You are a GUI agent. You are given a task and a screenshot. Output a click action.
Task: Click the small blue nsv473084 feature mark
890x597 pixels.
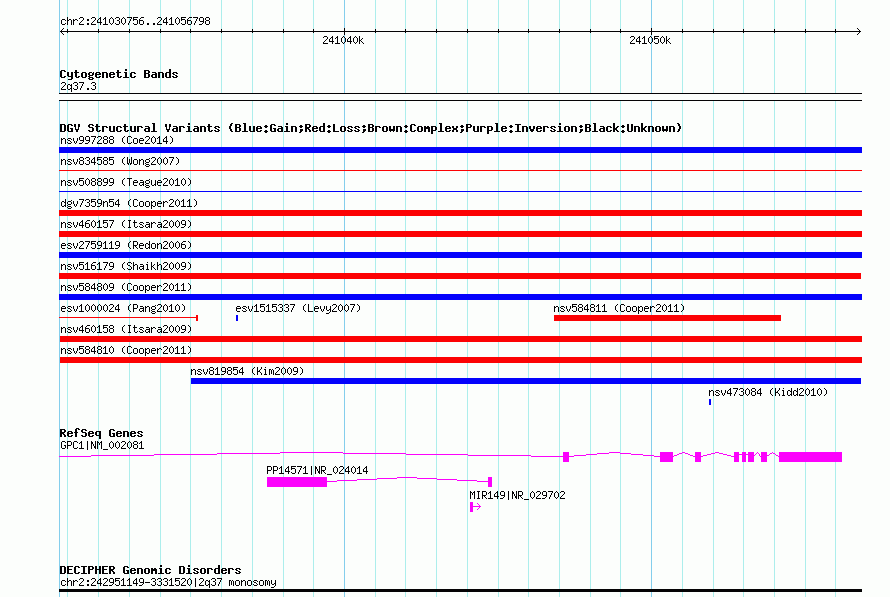710,402
